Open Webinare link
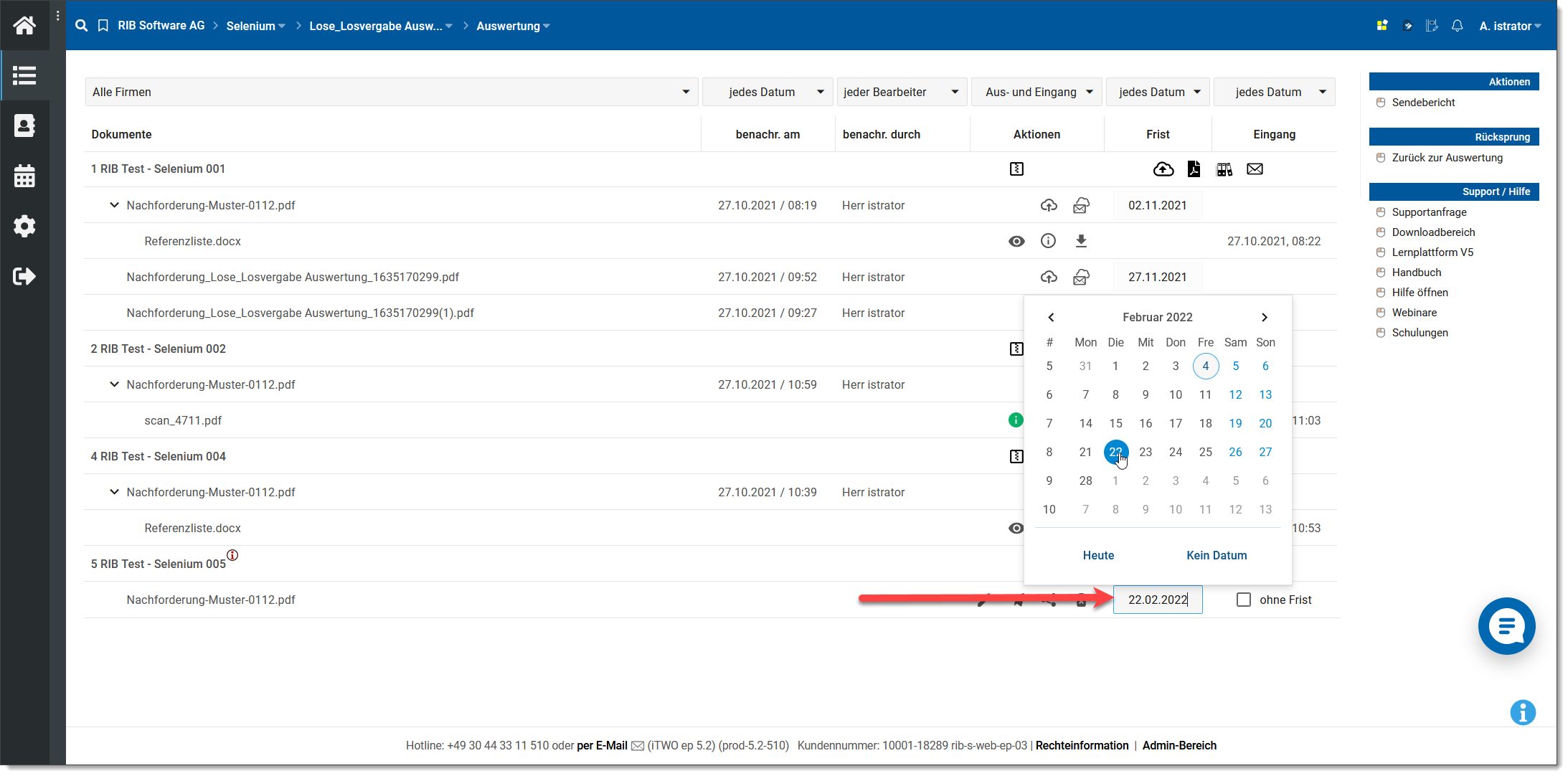This screenshot has height=776, width=1568. point(1414,313)
